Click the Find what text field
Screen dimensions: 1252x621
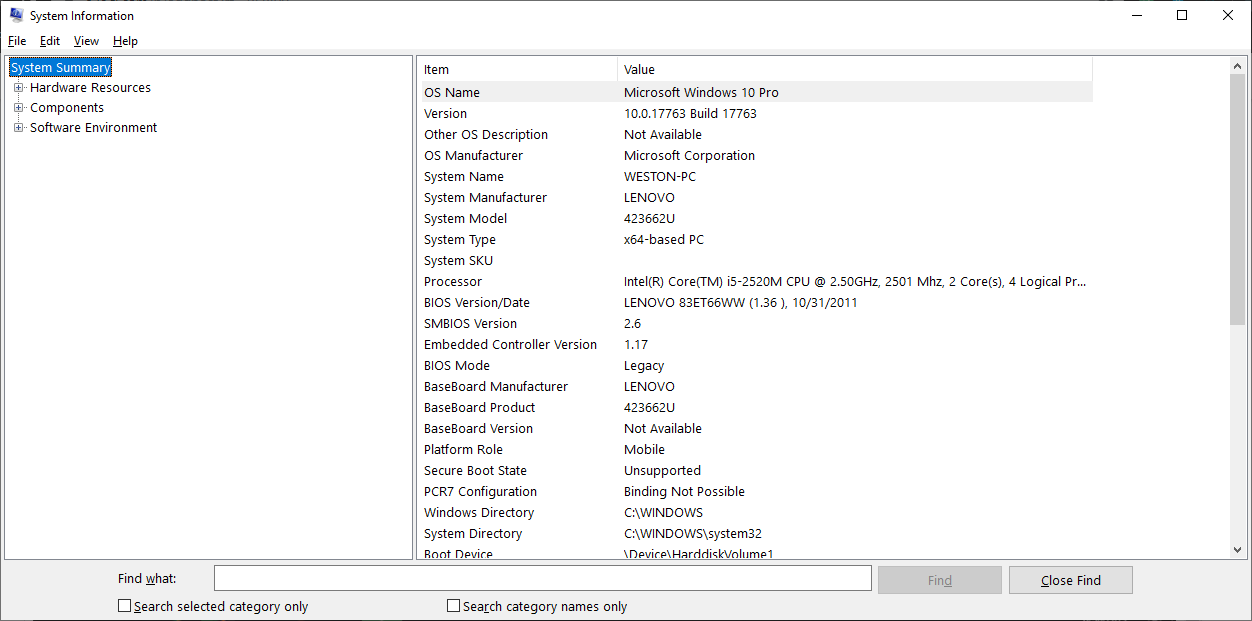pos(543,579)
